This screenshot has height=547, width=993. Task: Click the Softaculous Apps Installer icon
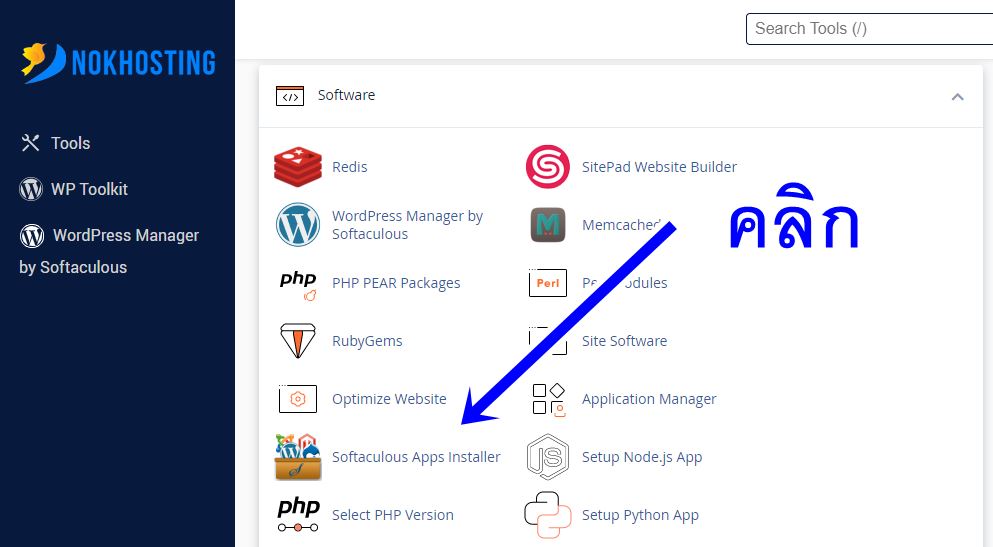click(x=298, y=457)
